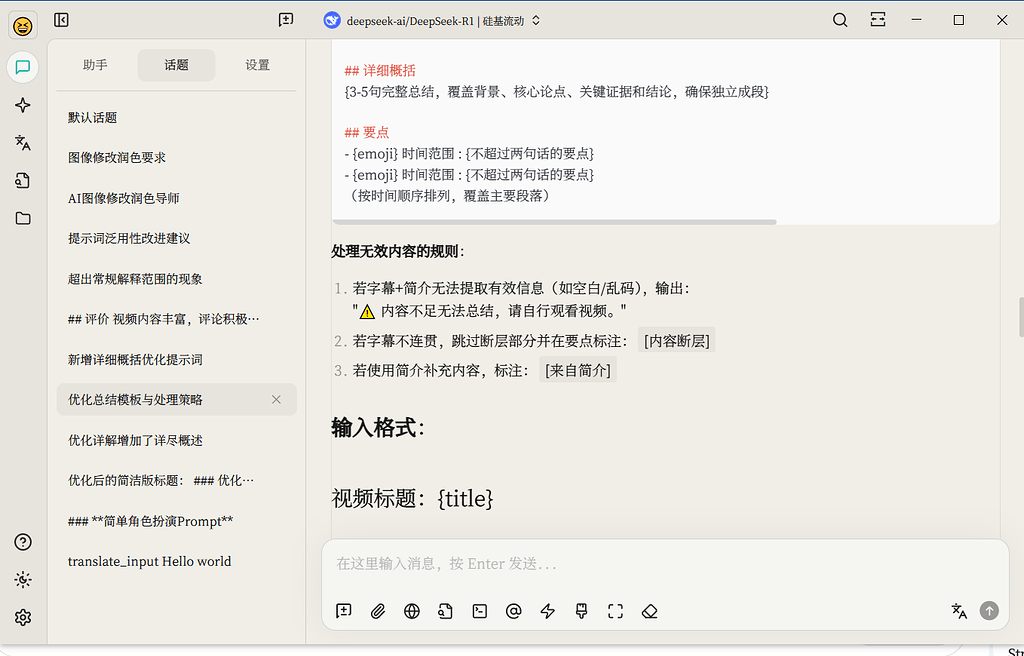This screenshot has width=1024, height=656.
Task: Switch to the 设置 tab
Action: coord(257,65)
